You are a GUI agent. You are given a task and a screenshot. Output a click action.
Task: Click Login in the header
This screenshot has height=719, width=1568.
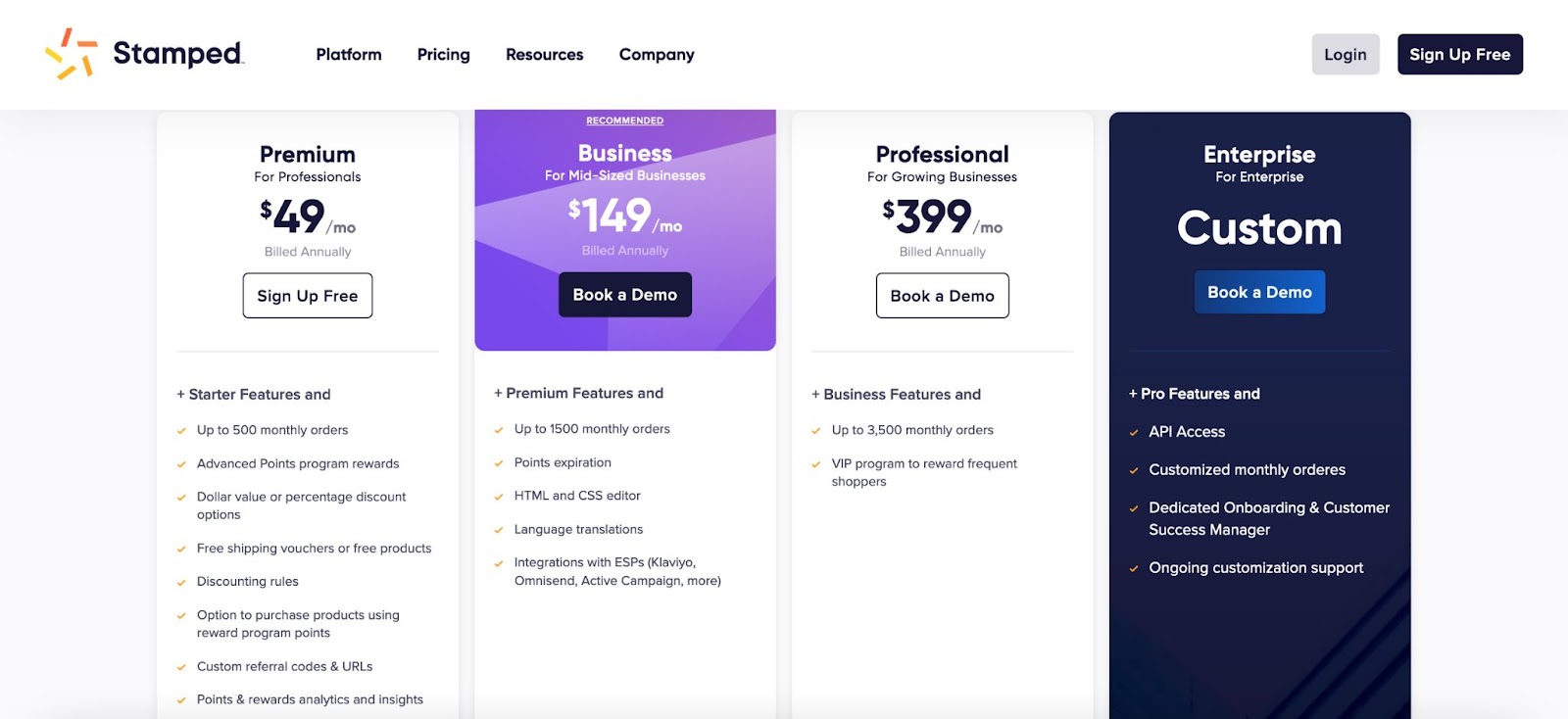click(1346, 54)
